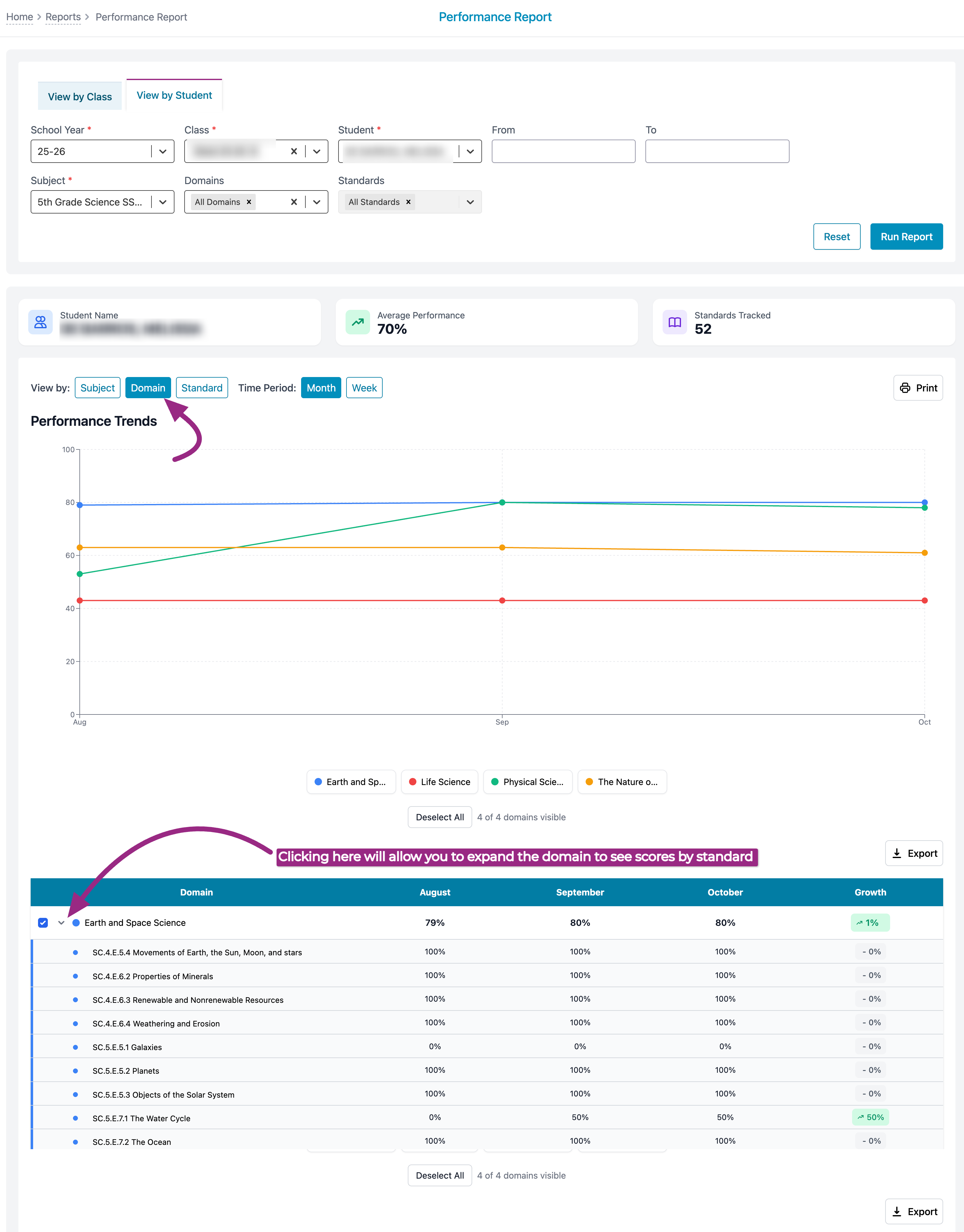Open the School Year dropdown
Screen dimensions: 964x1232
tap(163, 151)
